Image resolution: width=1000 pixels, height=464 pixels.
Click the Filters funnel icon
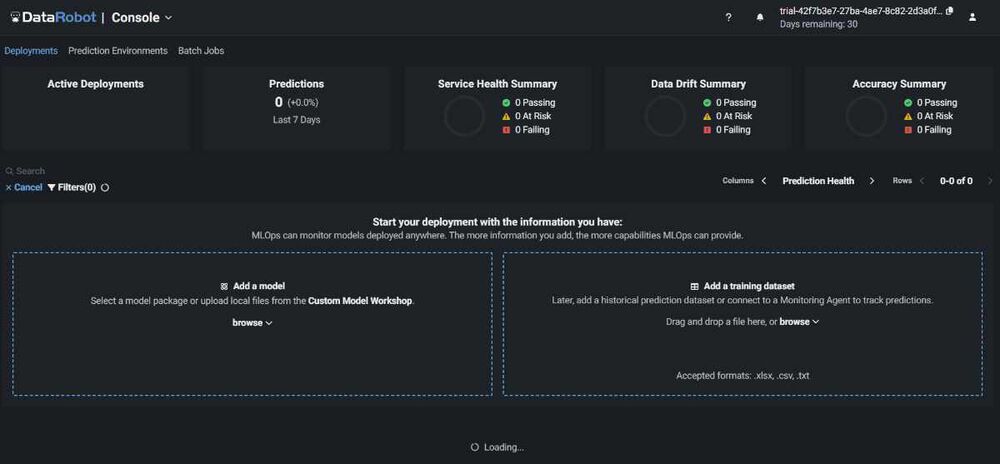pos(52,187)
